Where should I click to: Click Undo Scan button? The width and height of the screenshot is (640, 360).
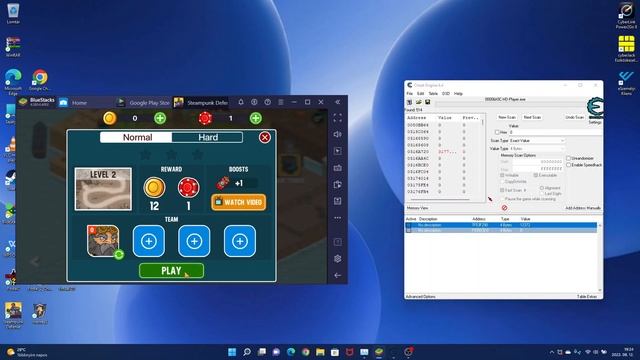pos(575,117)
